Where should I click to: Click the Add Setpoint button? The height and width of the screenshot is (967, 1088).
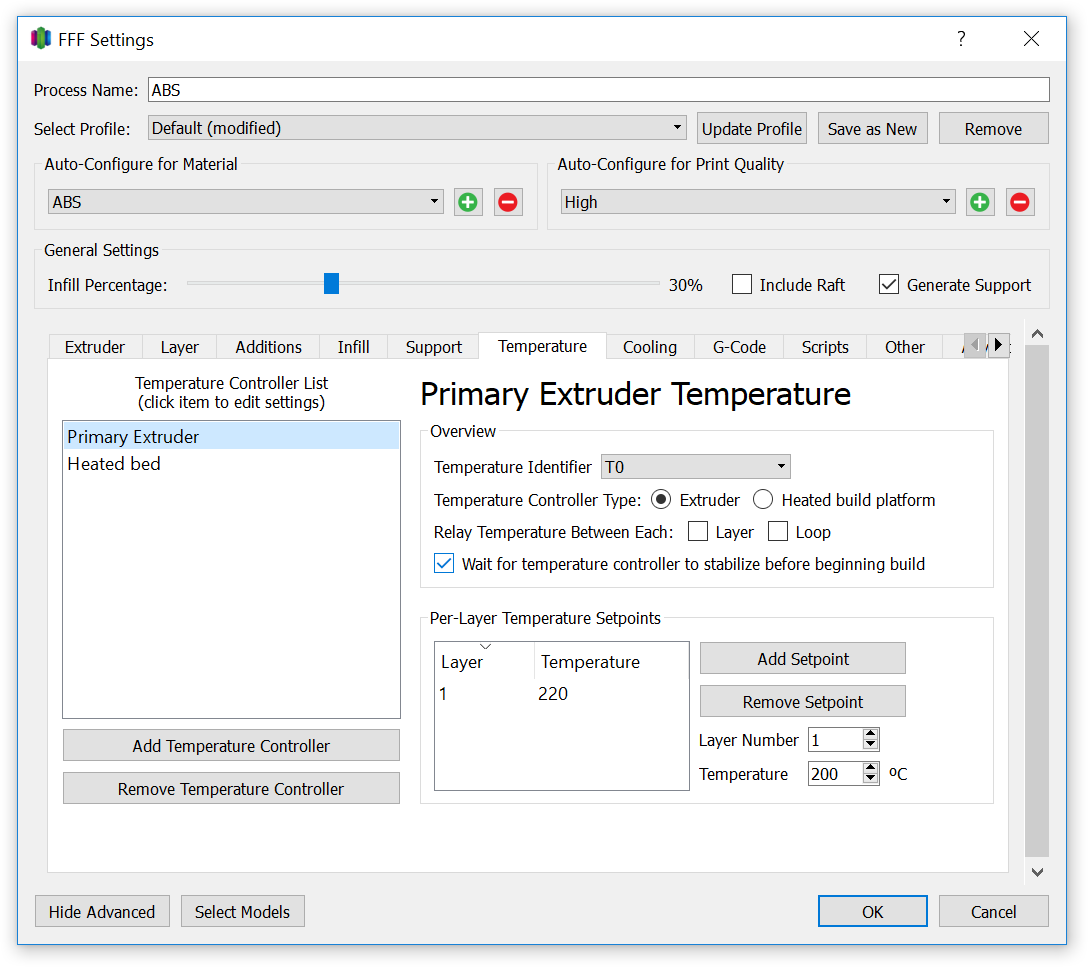[803, 658]
